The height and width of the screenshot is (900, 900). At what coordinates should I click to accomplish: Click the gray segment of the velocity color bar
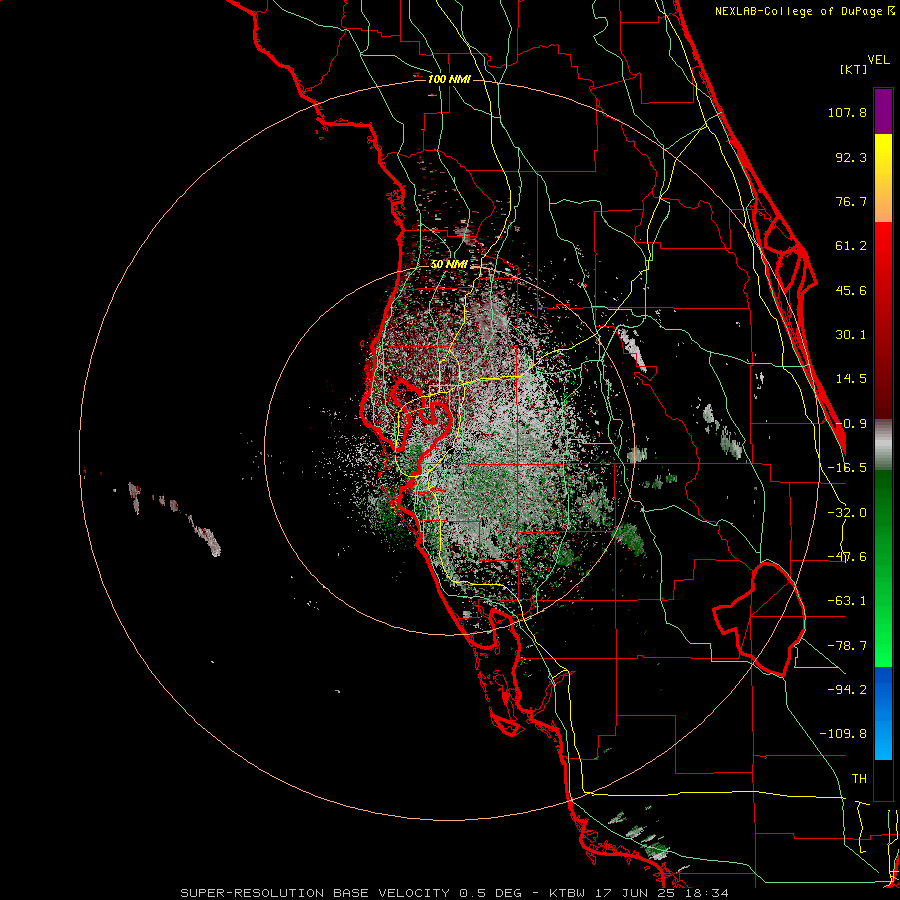click(x=883, y=445)
